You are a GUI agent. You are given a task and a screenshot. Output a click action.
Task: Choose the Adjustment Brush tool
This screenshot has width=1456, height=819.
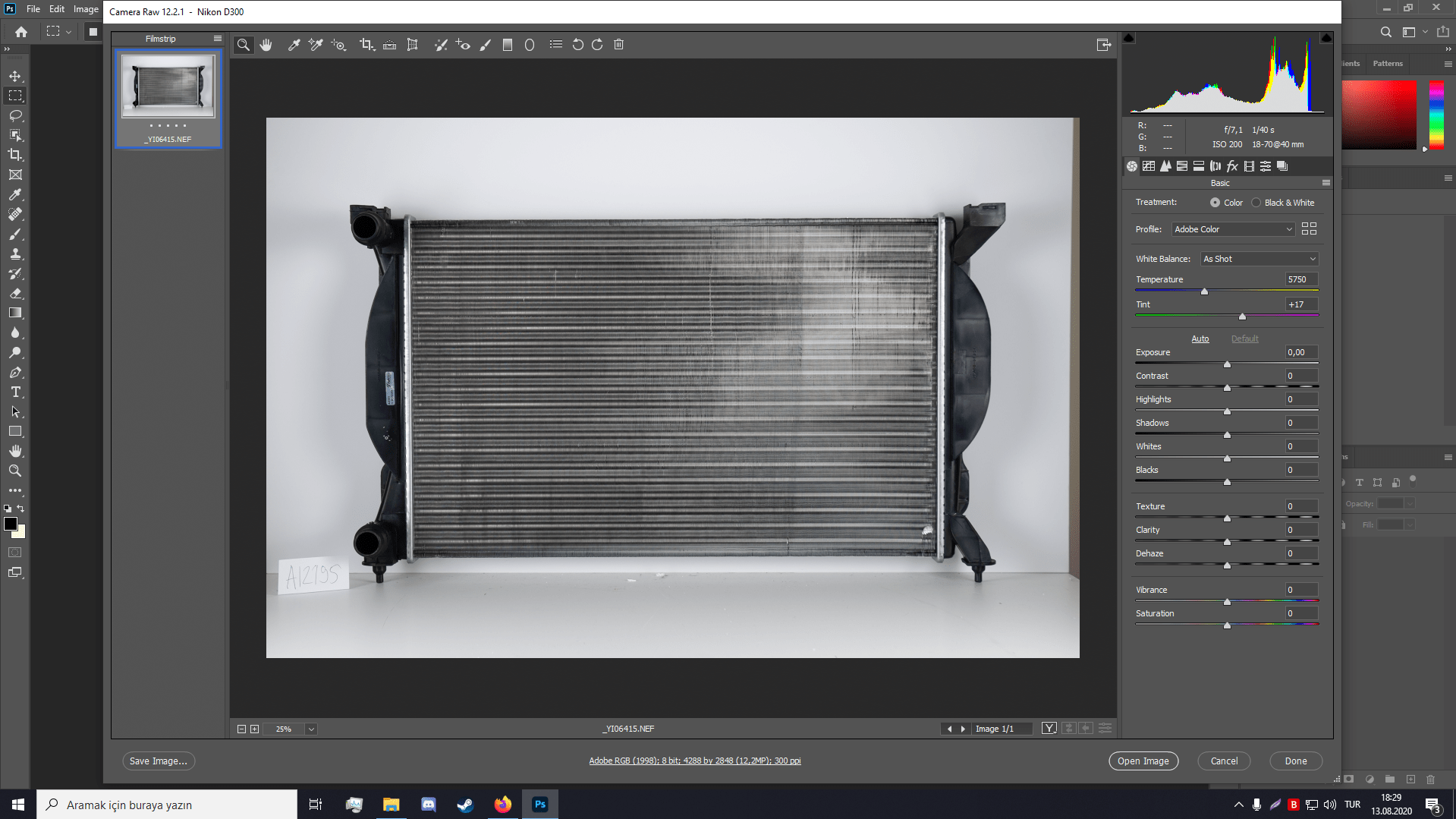pyautogui.click(x=485, y=45)
